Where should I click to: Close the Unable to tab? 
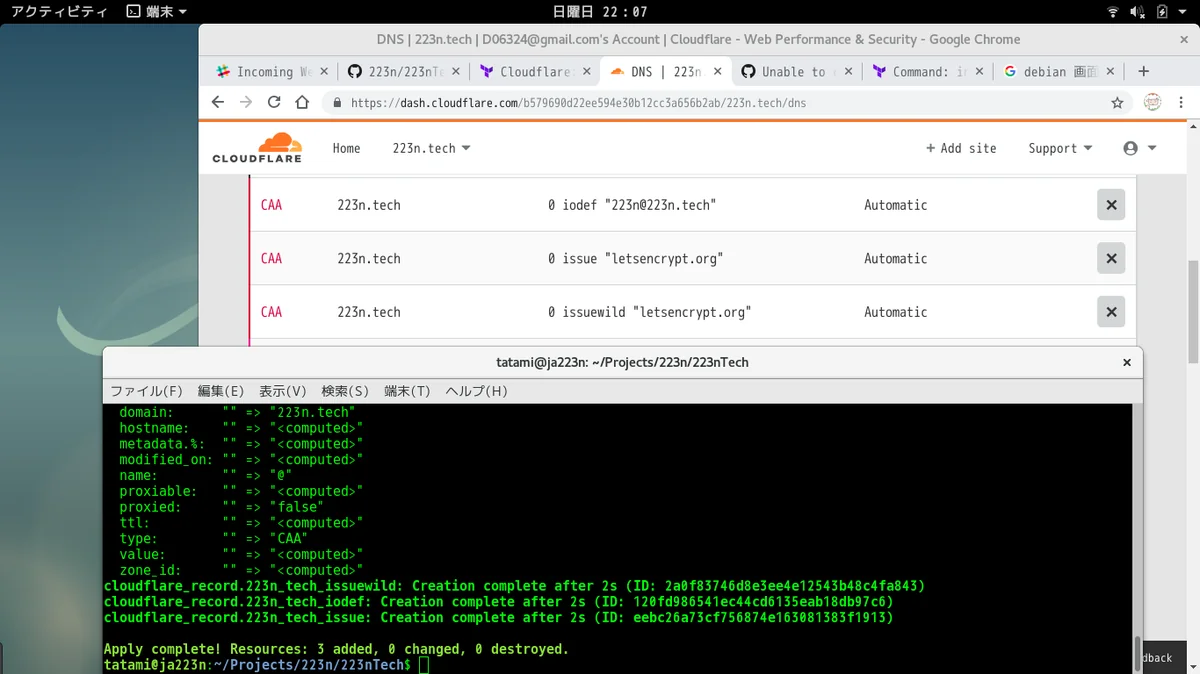(849, 72)
